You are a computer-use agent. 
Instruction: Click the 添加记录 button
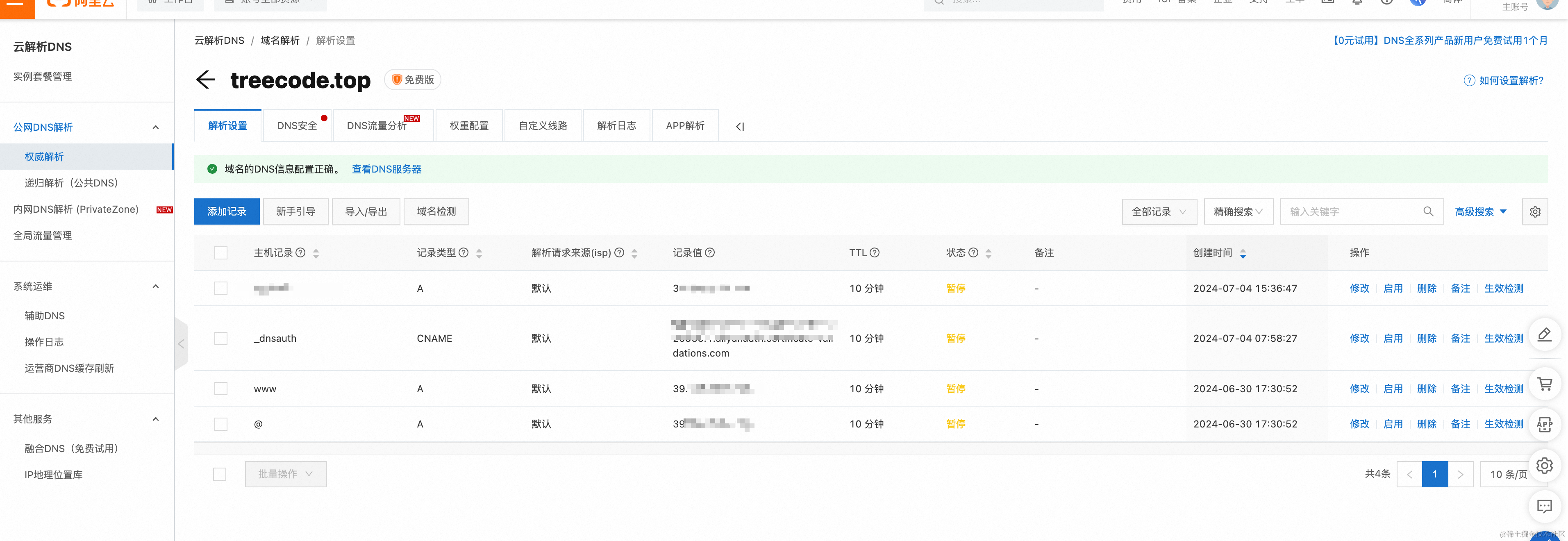[227, 212]
